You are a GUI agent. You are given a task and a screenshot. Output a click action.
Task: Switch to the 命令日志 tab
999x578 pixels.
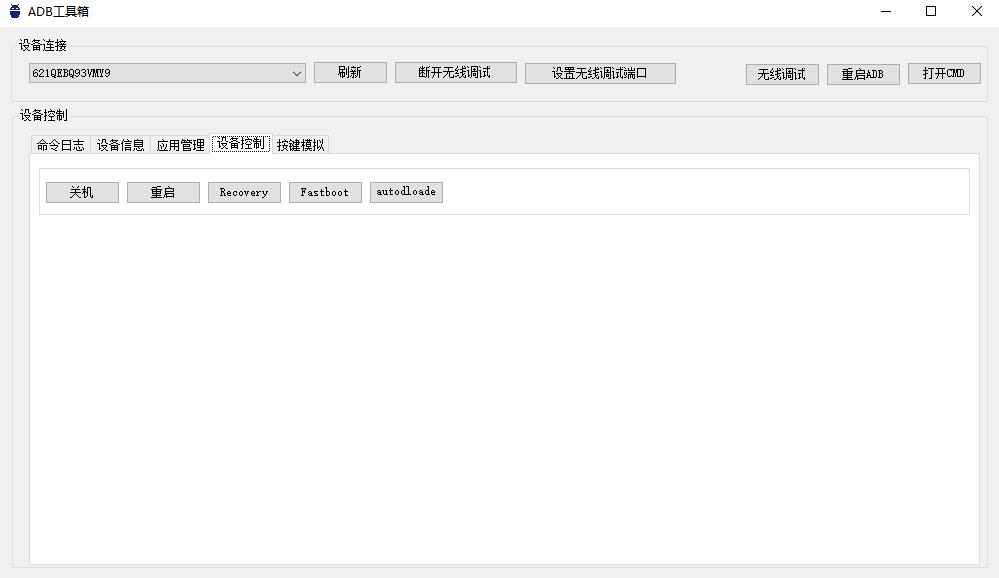click(59, 144)
